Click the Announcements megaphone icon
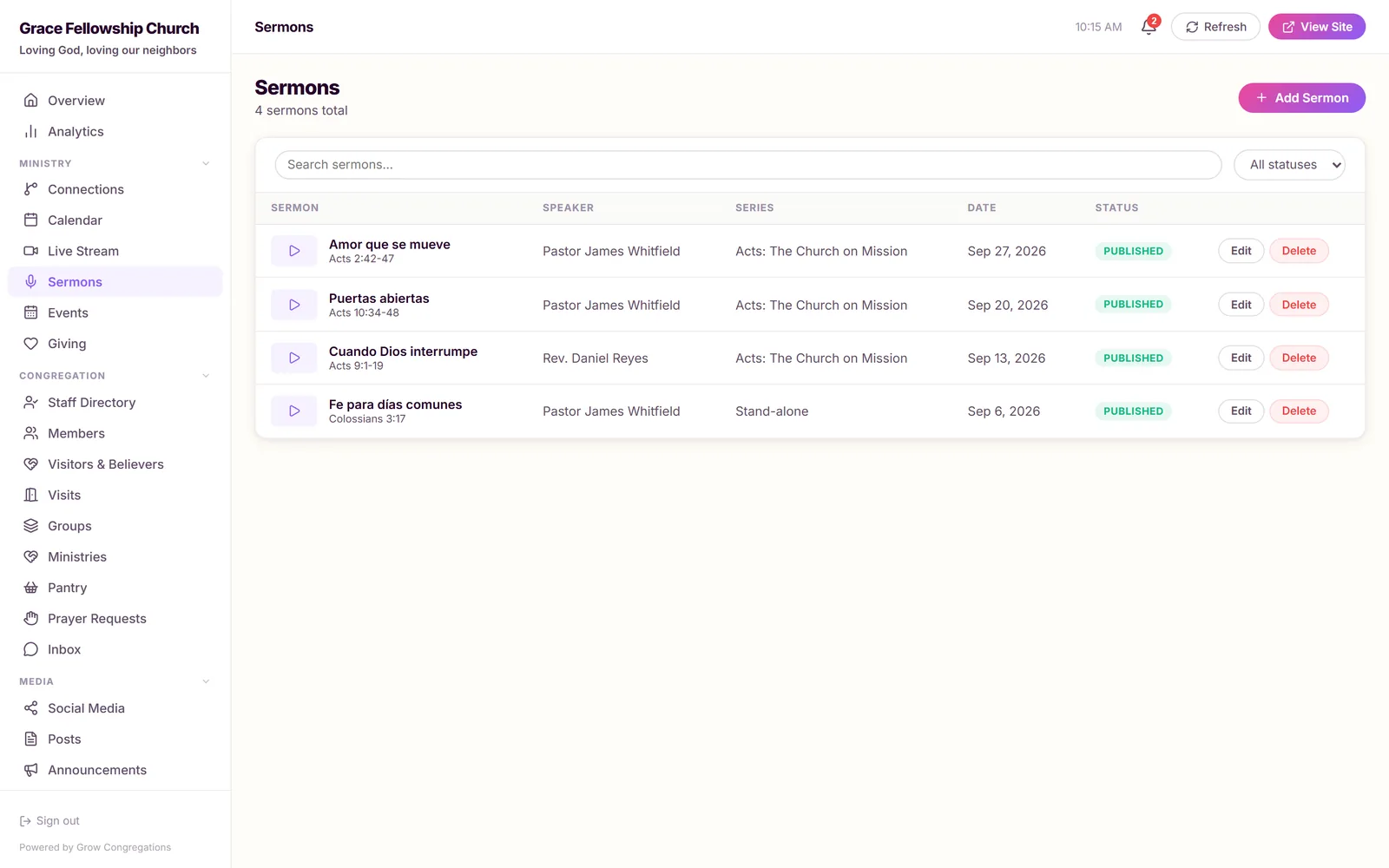This screenshot has width=1389, height=868. (31, 770)
